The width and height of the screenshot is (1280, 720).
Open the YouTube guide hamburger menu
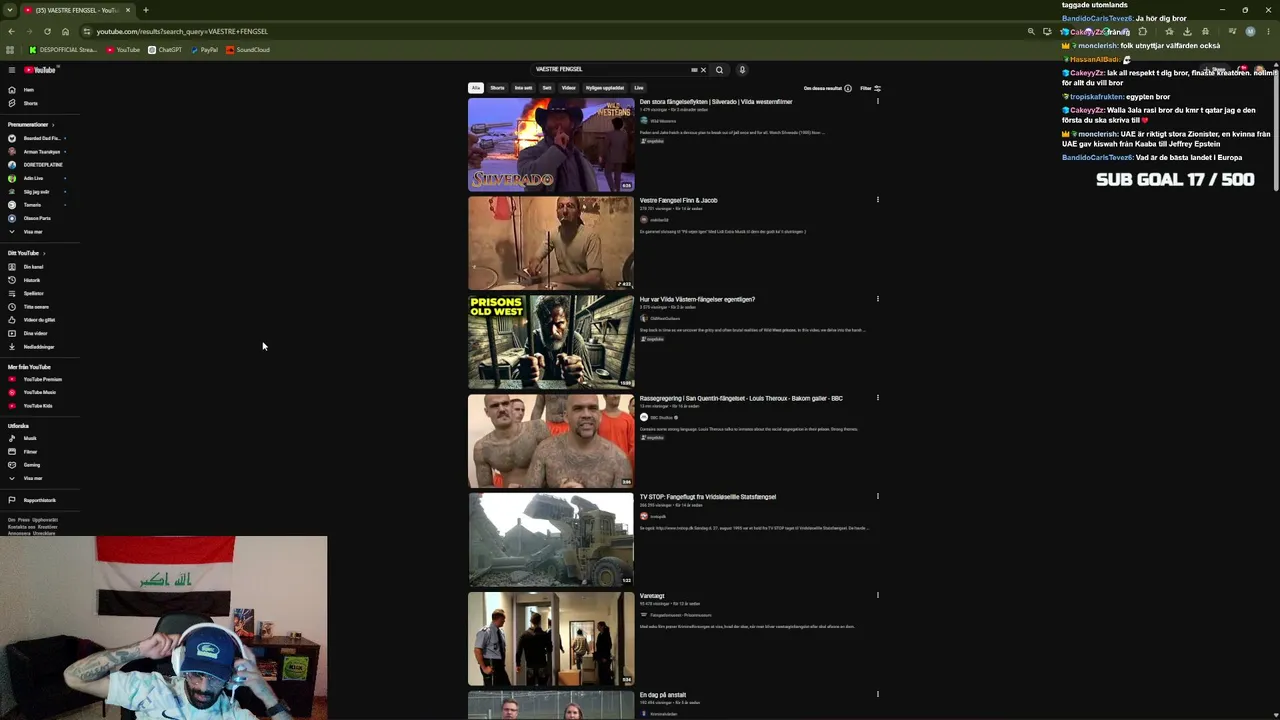pyautogui.click(x=12, y=70)
